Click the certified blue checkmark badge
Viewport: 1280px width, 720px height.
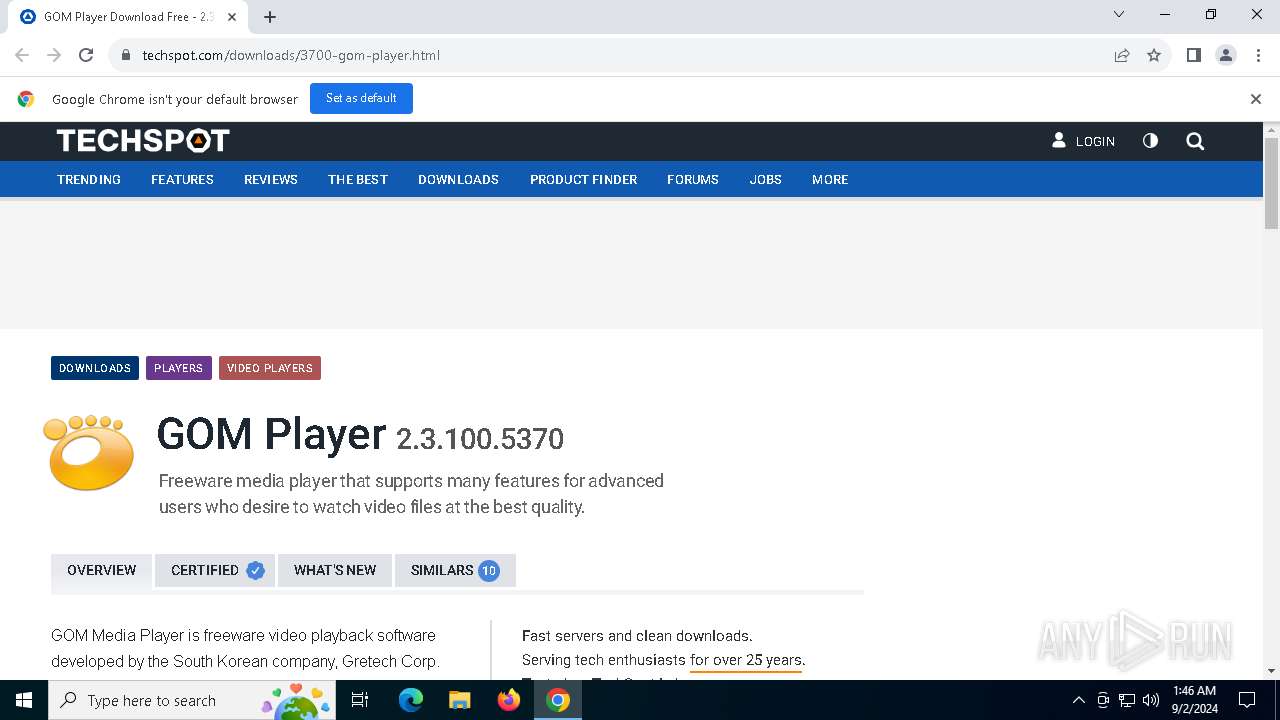[255, 570]
